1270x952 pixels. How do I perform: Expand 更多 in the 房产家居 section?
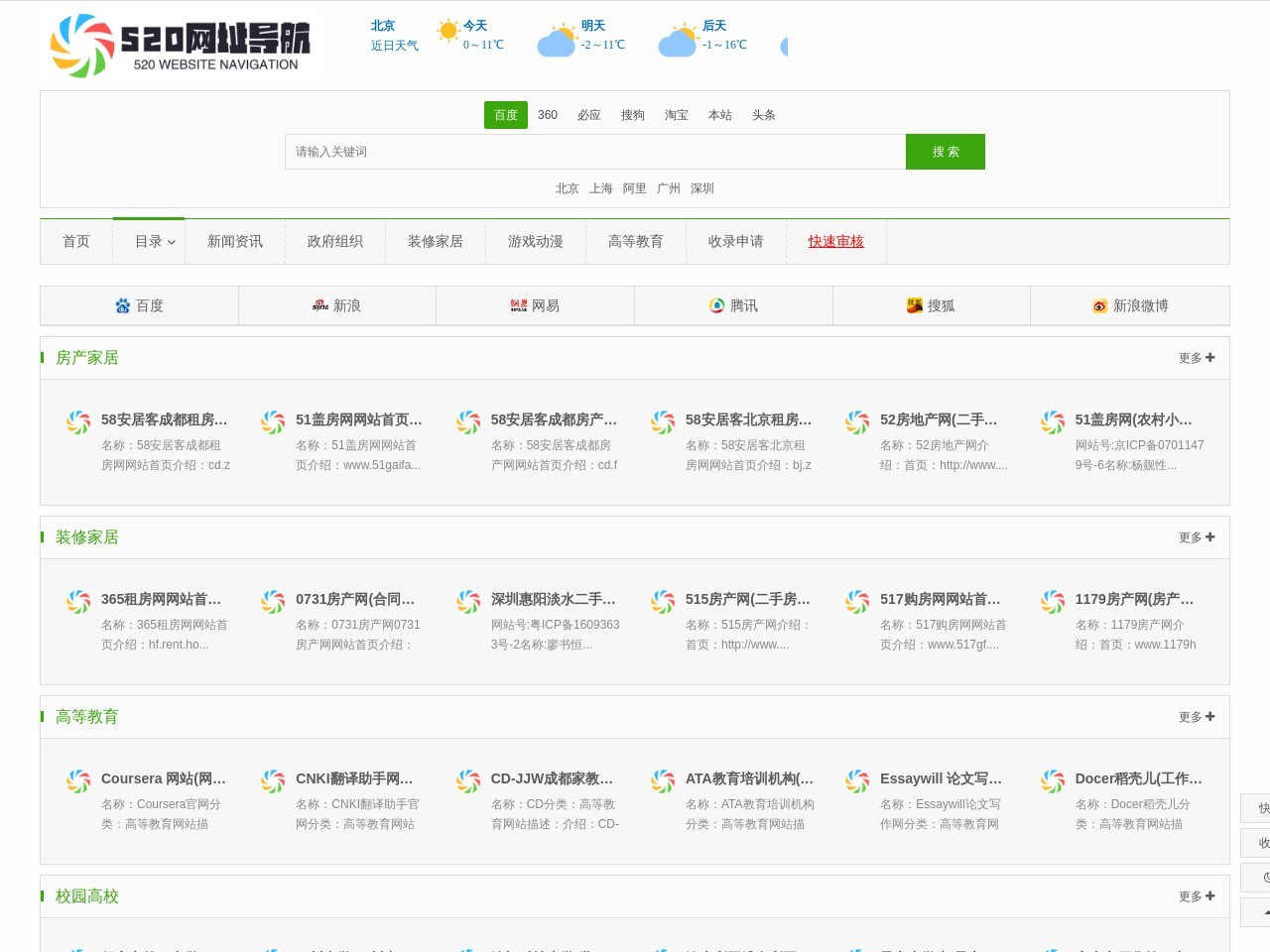point(1197,358)
